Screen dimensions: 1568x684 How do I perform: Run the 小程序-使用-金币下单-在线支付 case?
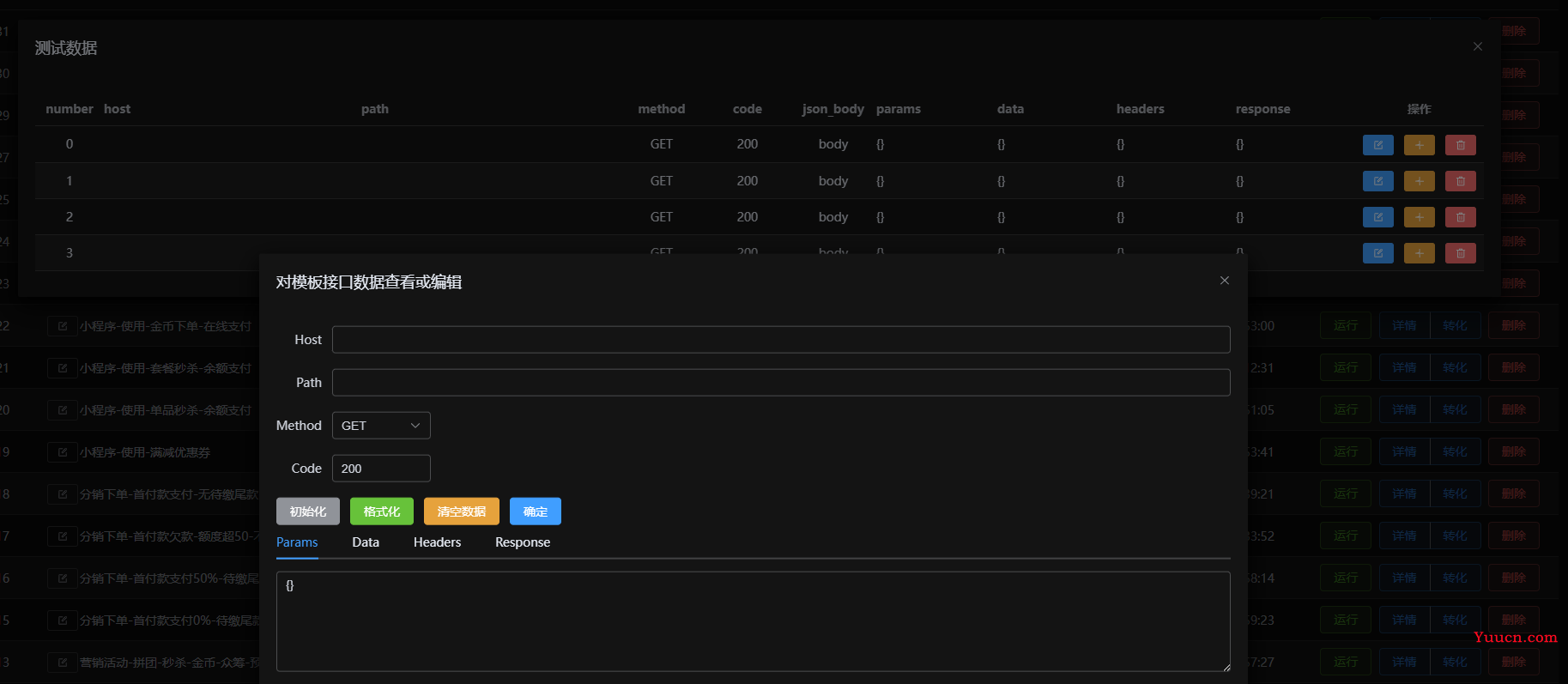(x=1346, y=326)
